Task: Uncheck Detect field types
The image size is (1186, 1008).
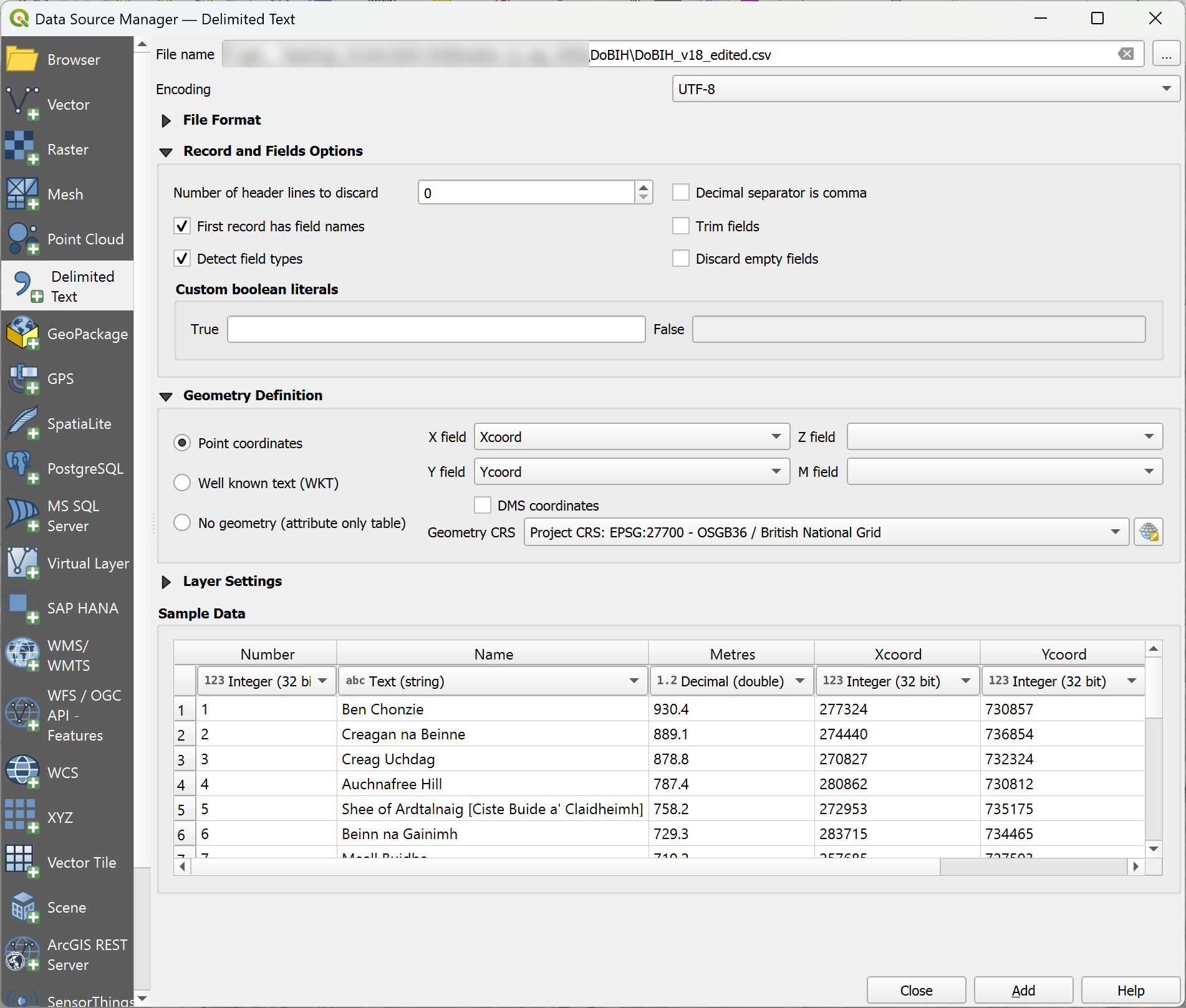Action: pyautogui.click(x=182, y=259)
